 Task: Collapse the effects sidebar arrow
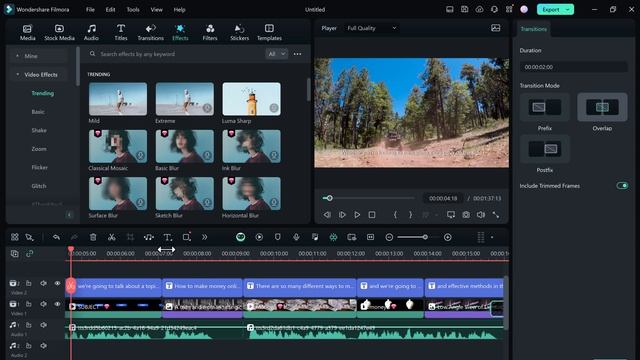click(69, 215)
